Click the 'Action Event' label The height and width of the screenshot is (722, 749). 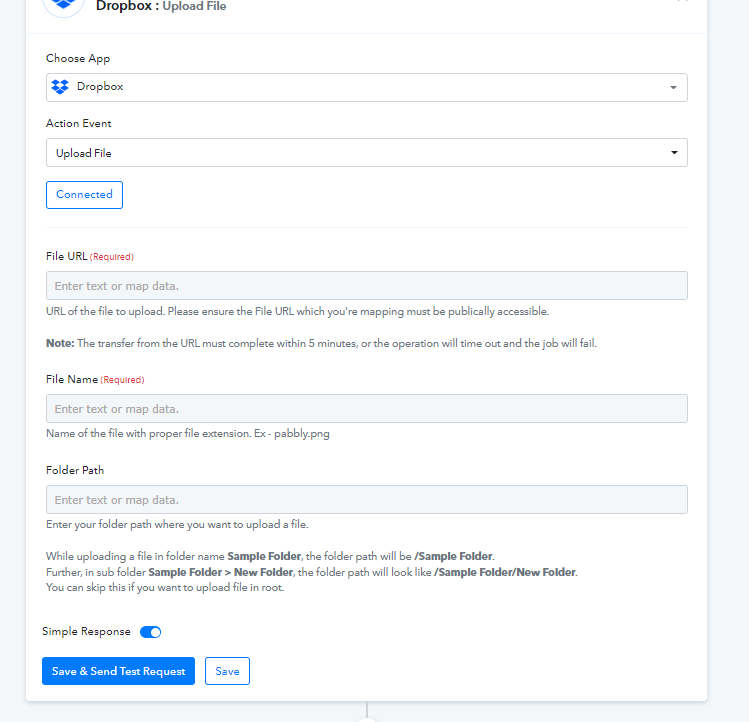pos(78,123)
